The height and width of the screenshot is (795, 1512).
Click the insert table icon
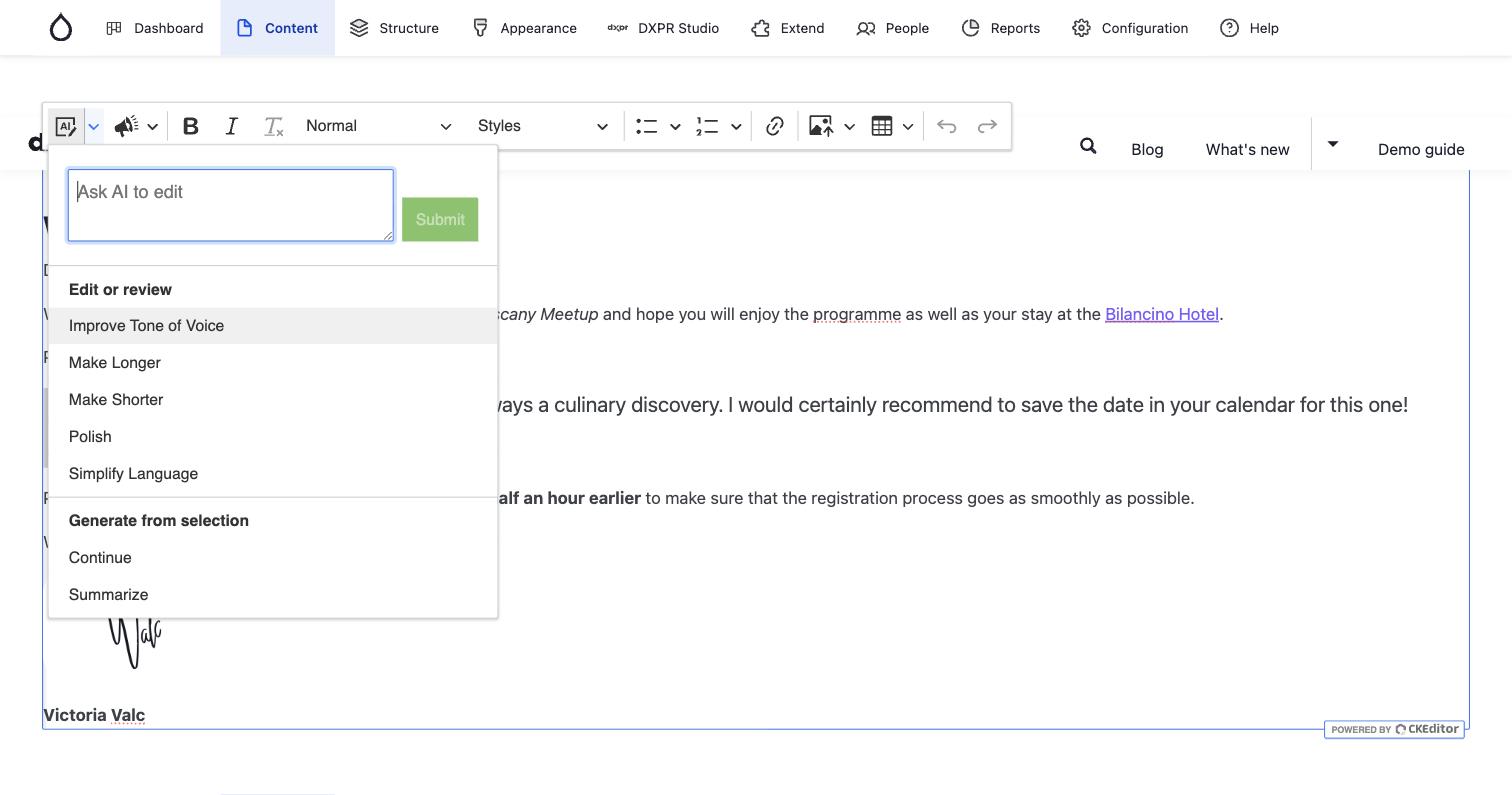882,126
